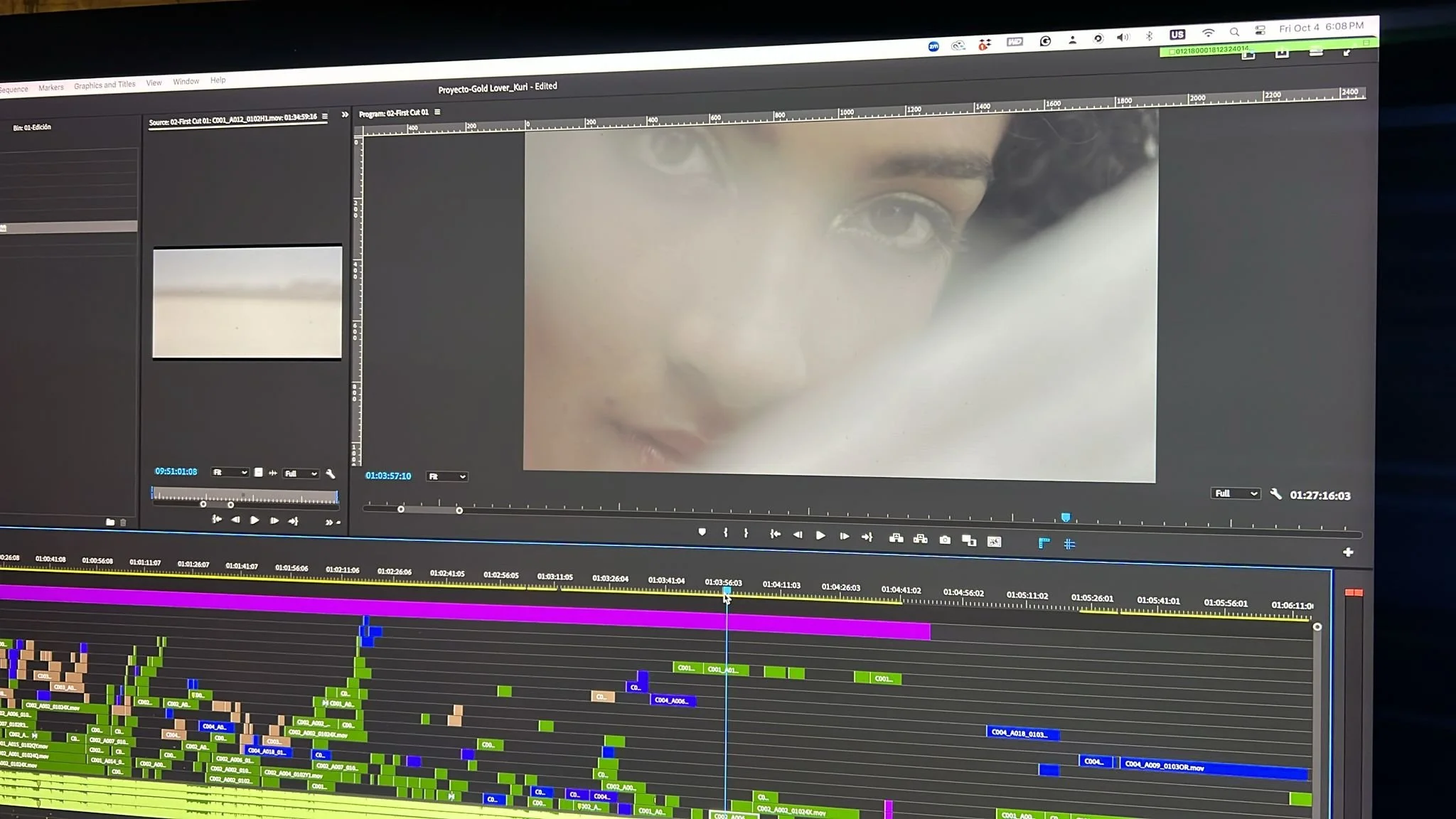Open the Comparison View in Program monitor
The height and width of the screenshot is (819, 1456).
point(969,540)
